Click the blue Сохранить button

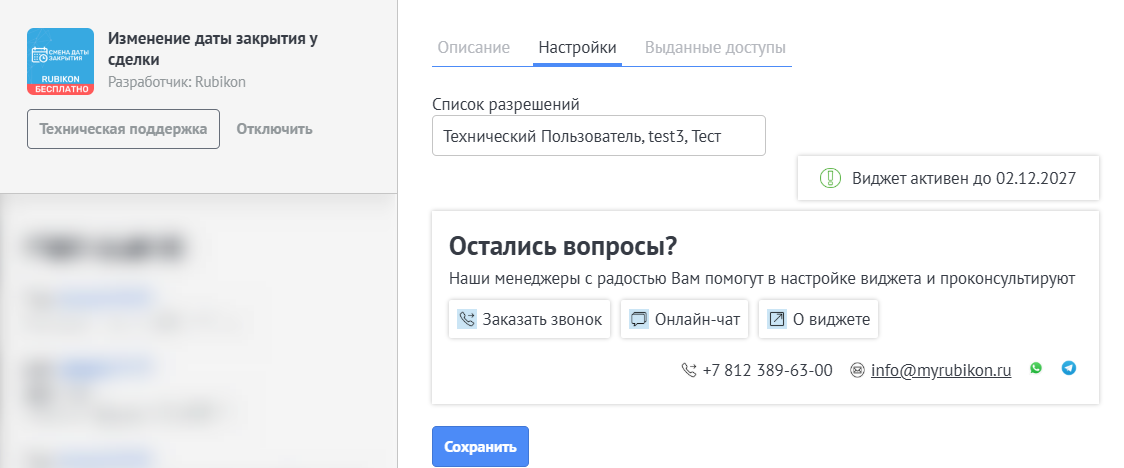point(480,446)
